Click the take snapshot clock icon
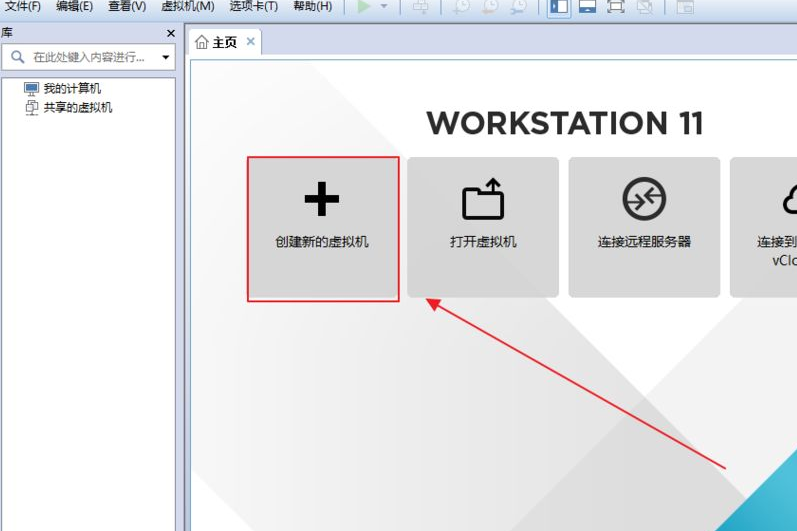Screen dimensions: 797x531 click(x=461, y=7)
